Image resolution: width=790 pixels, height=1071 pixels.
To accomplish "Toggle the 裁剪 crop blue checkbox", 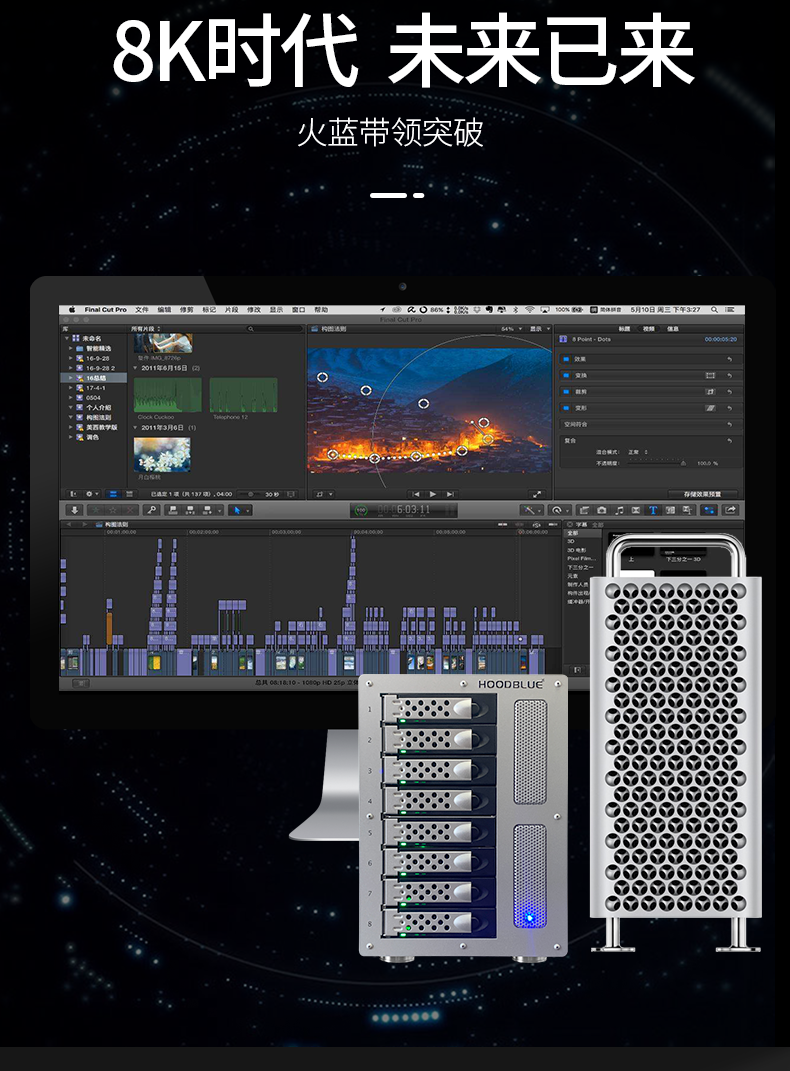I will (566, 392).
